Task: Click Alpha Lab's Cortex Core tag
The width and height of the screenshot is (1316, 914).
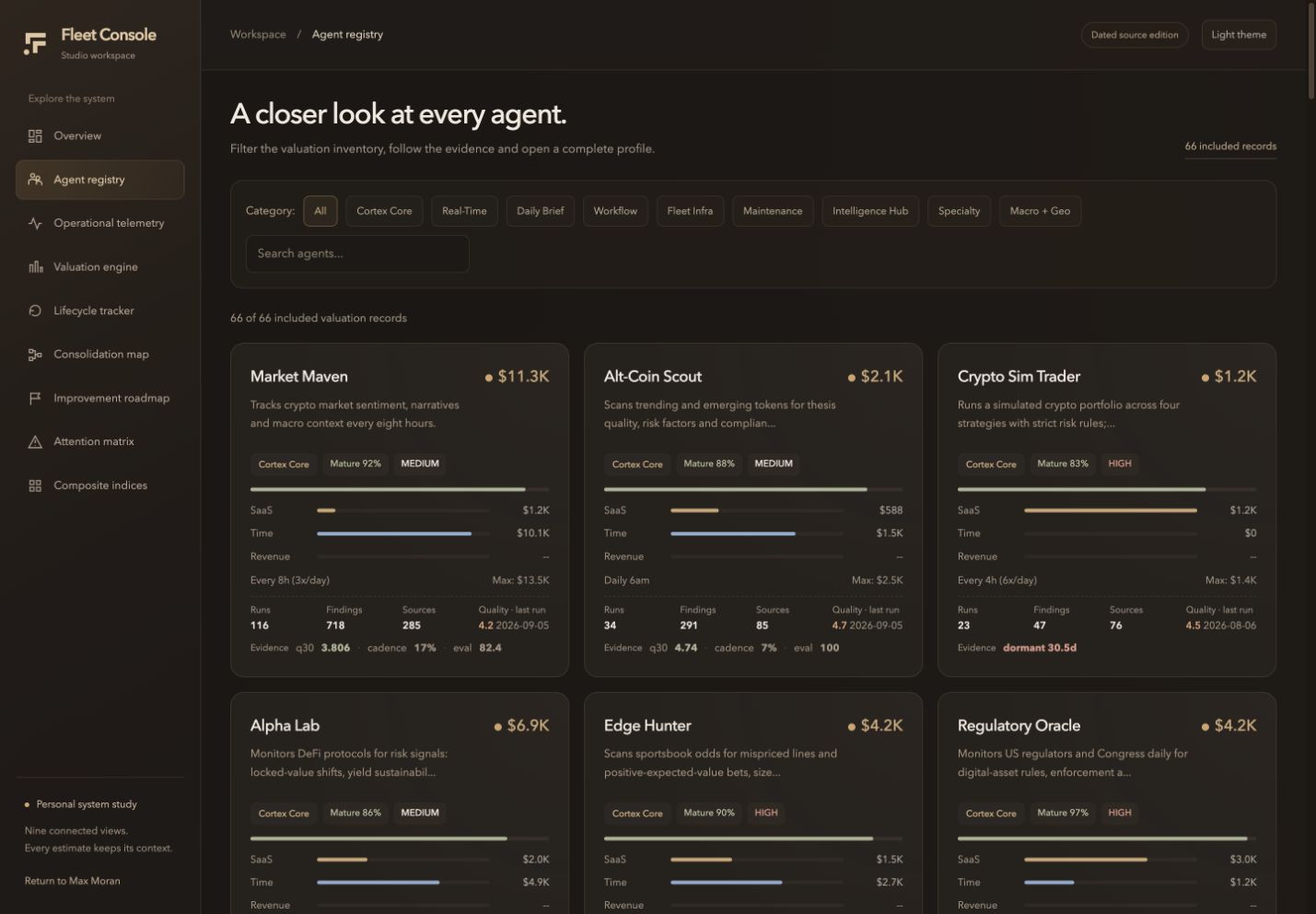Action: tap(284, 813)
